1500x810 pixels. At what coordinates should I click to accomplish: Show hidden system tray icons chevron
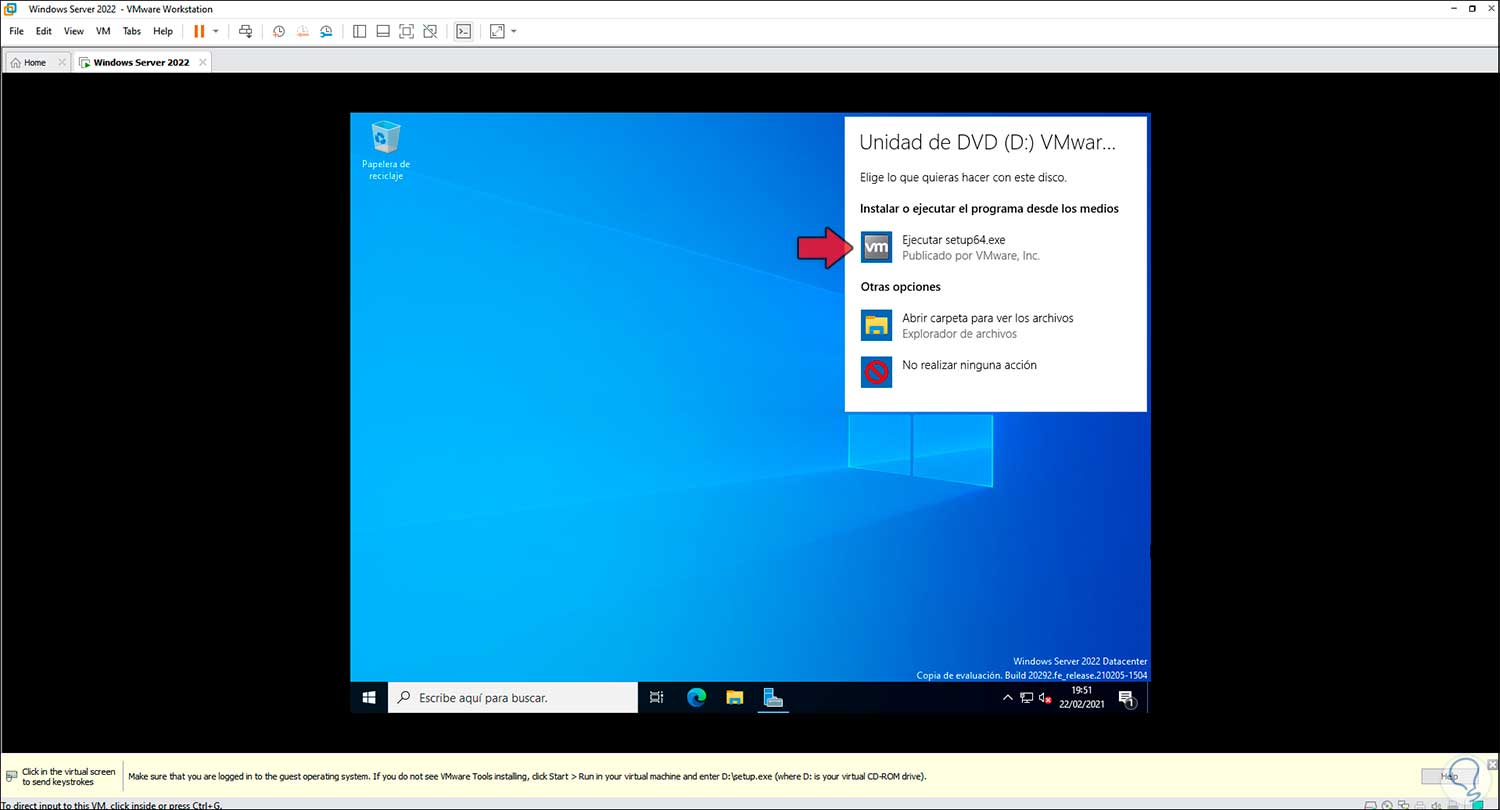click(x=1008, y=698)
